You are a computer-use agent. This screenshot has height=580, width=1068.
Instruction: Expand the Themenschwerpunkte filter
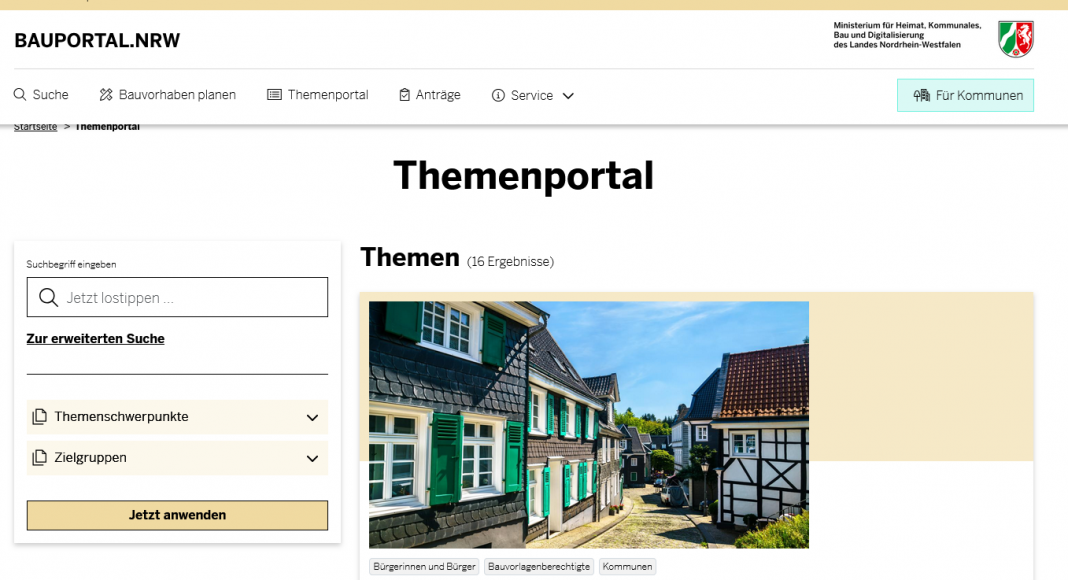tap(312, 418)
